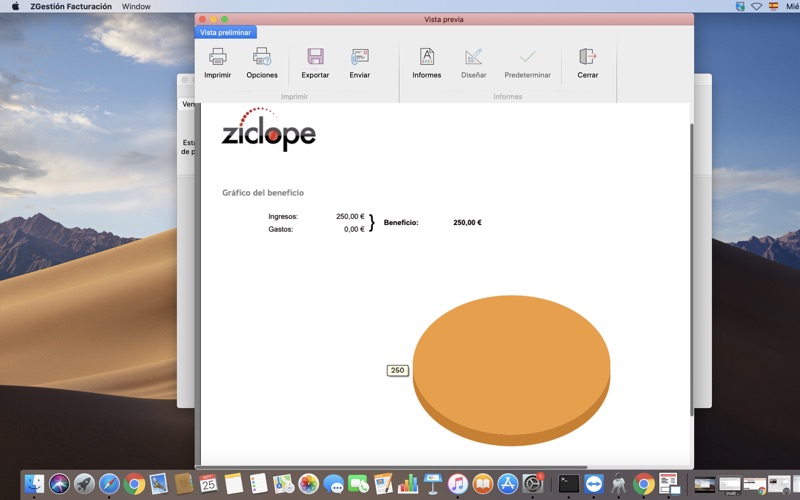Open Terminal from the Dock
Viewport: 800px width, 500px height.
[x=568, y=484]
